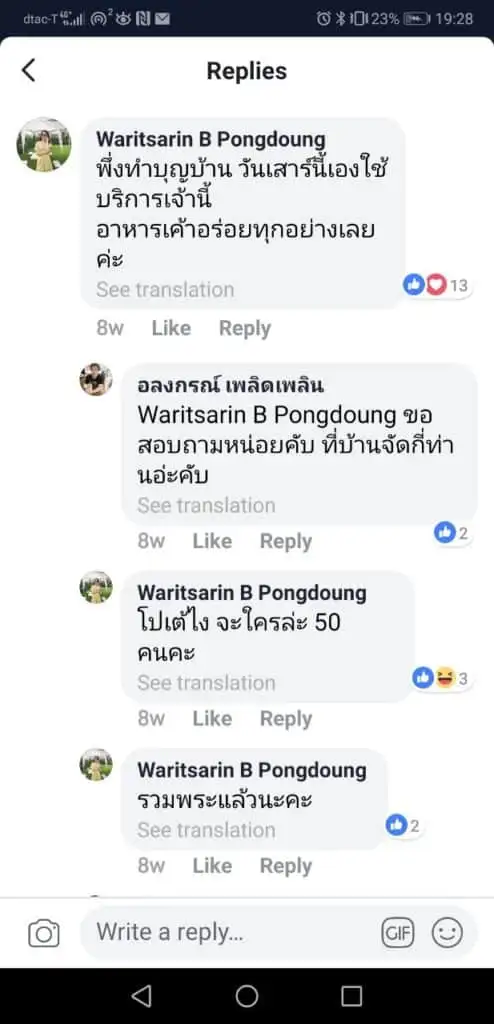Image resolution: width=494 pixels, height=1024 pixels.
Task: Open the emoji smiley picker
Action: click(447, 933)
